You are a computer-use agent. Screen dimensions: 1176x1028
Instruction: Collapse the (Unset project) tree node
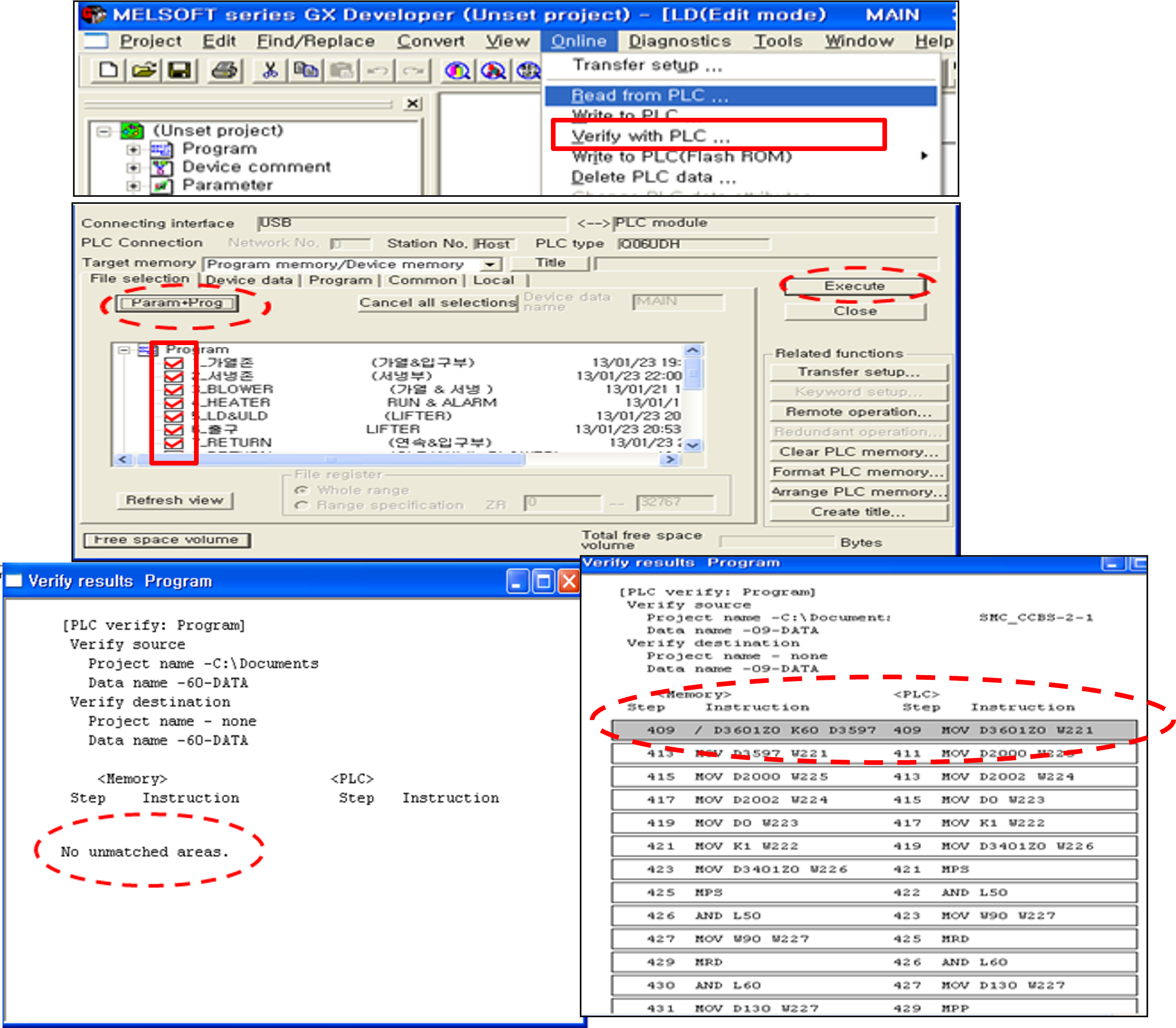point(103,131)
